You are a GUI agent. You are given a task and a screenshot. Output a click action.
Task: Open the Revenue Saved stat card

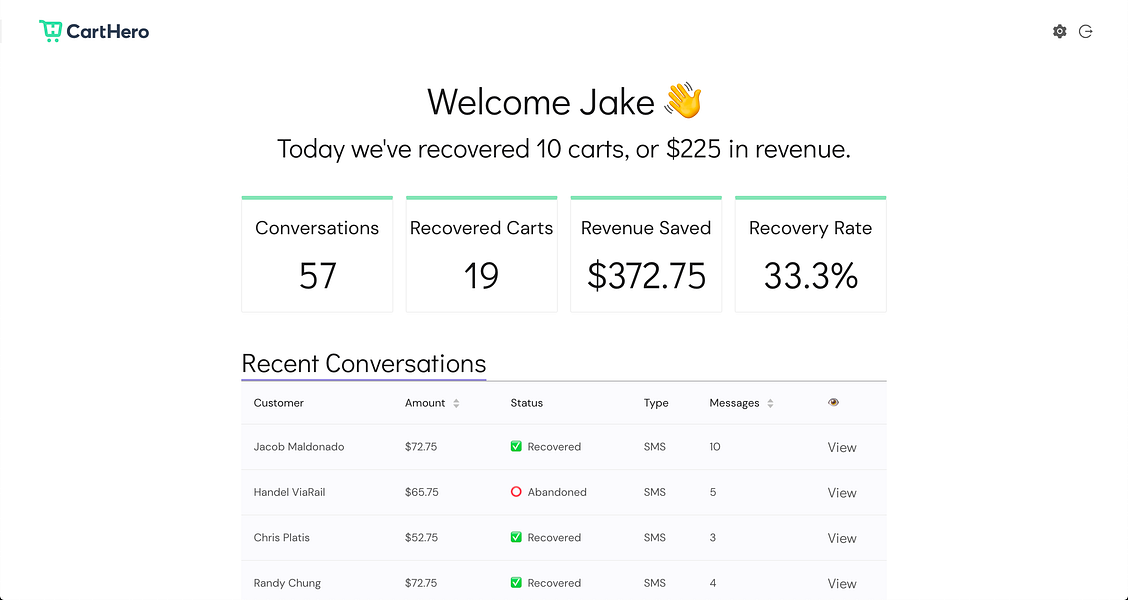(x=646, y=255)
